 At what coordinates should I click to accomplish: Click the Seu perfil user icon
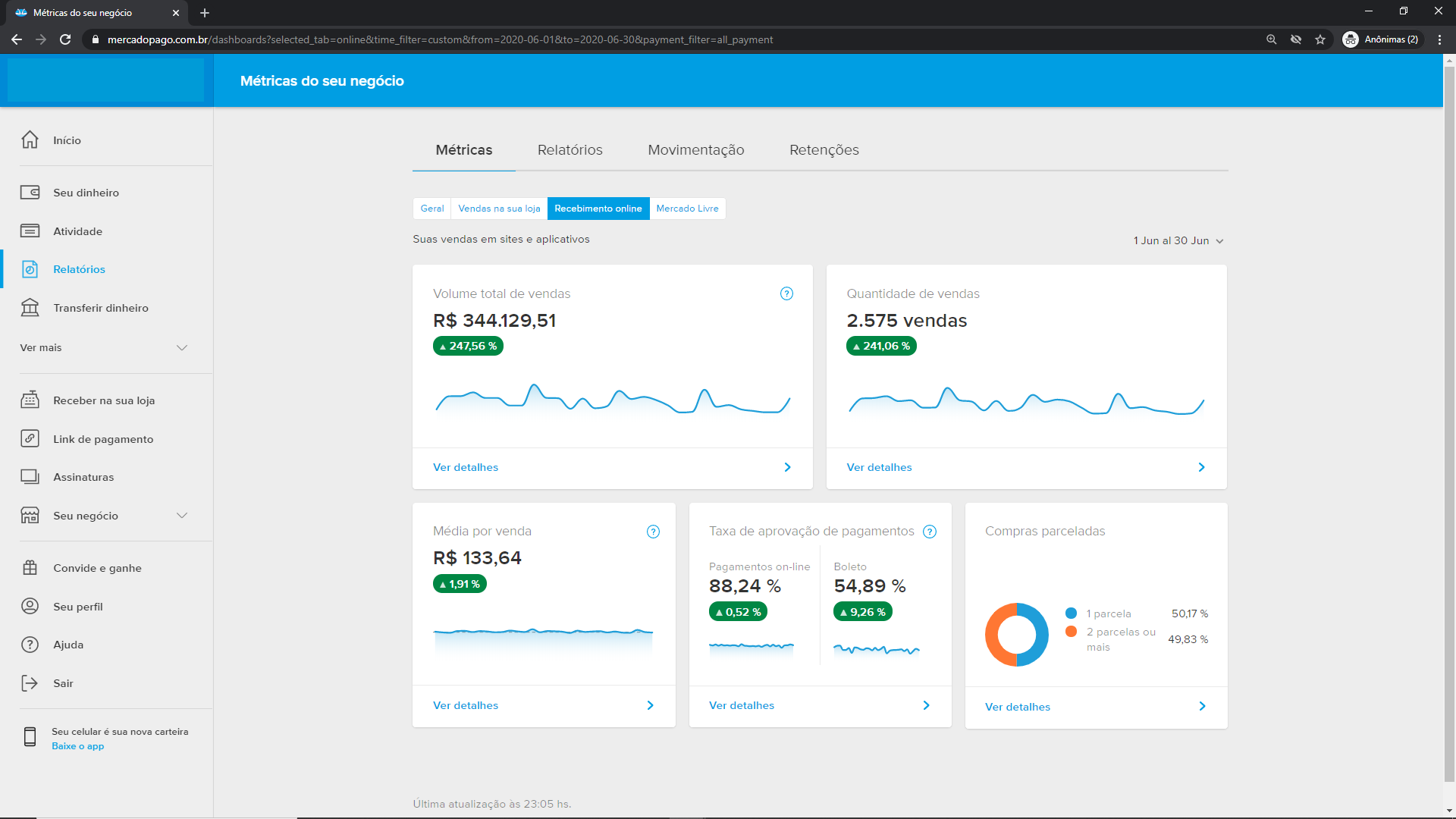(x=30, y=606)
